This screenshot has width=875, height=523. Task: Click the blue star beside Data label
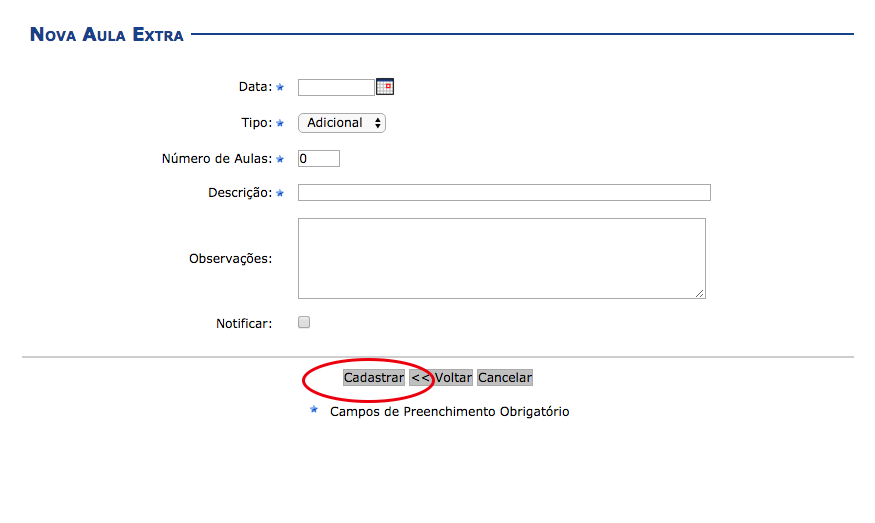click(280, 88)
